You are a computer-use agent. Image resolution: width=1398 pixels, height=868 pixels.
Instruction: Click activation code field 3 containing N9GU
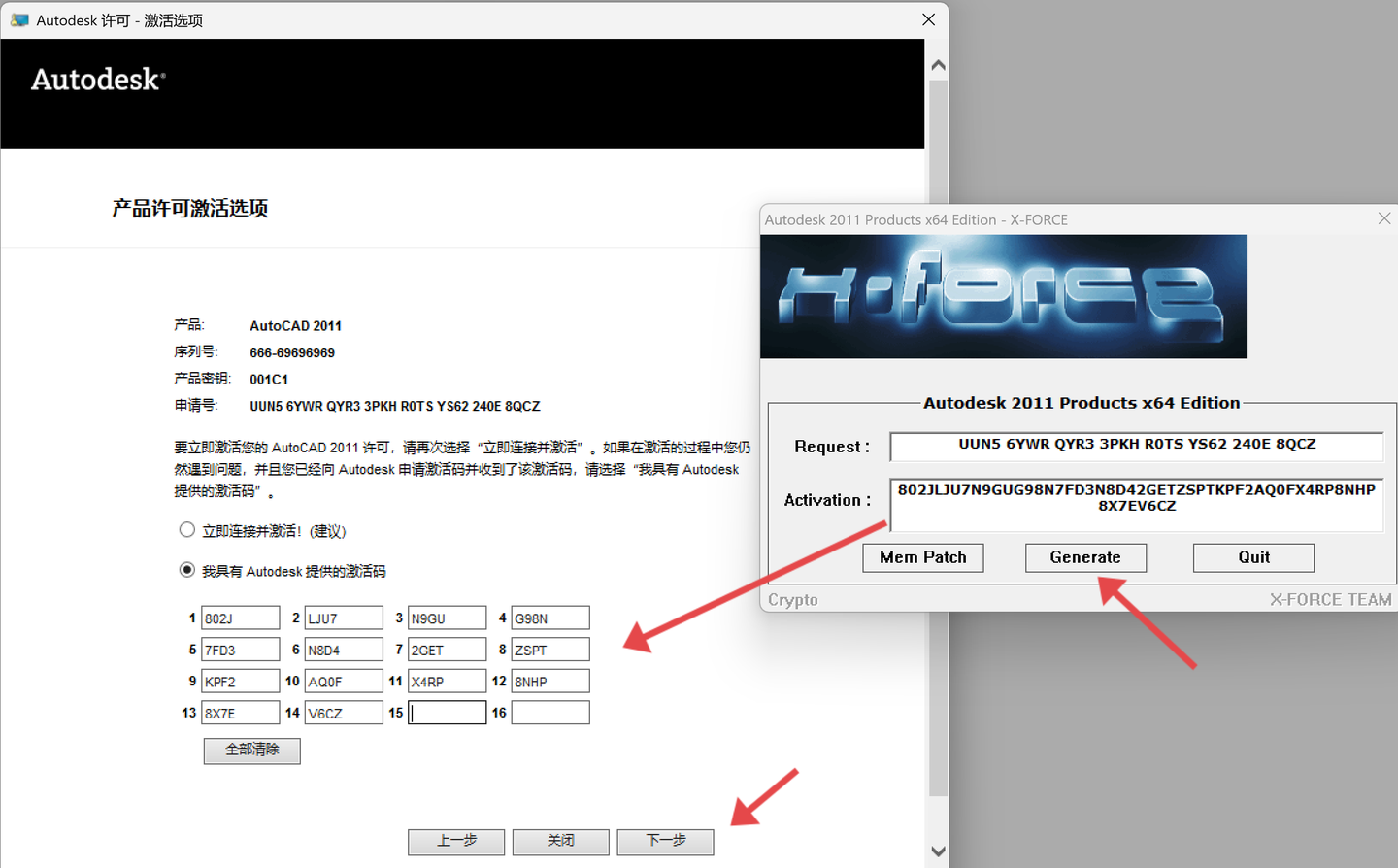(447, 618)
